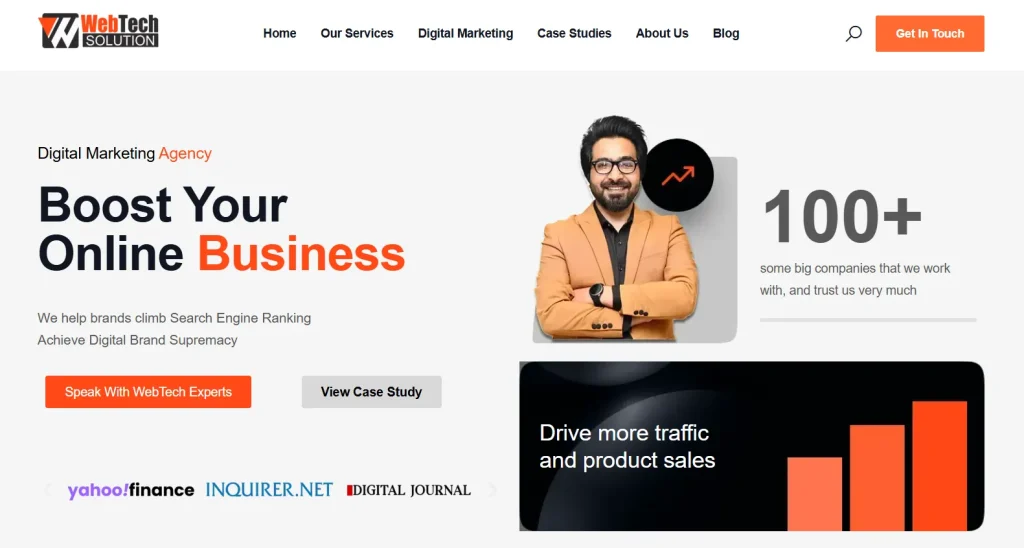Open the Case Studies menu item
The height and width of the screenshot is (548, 1024).
(574, 33)
